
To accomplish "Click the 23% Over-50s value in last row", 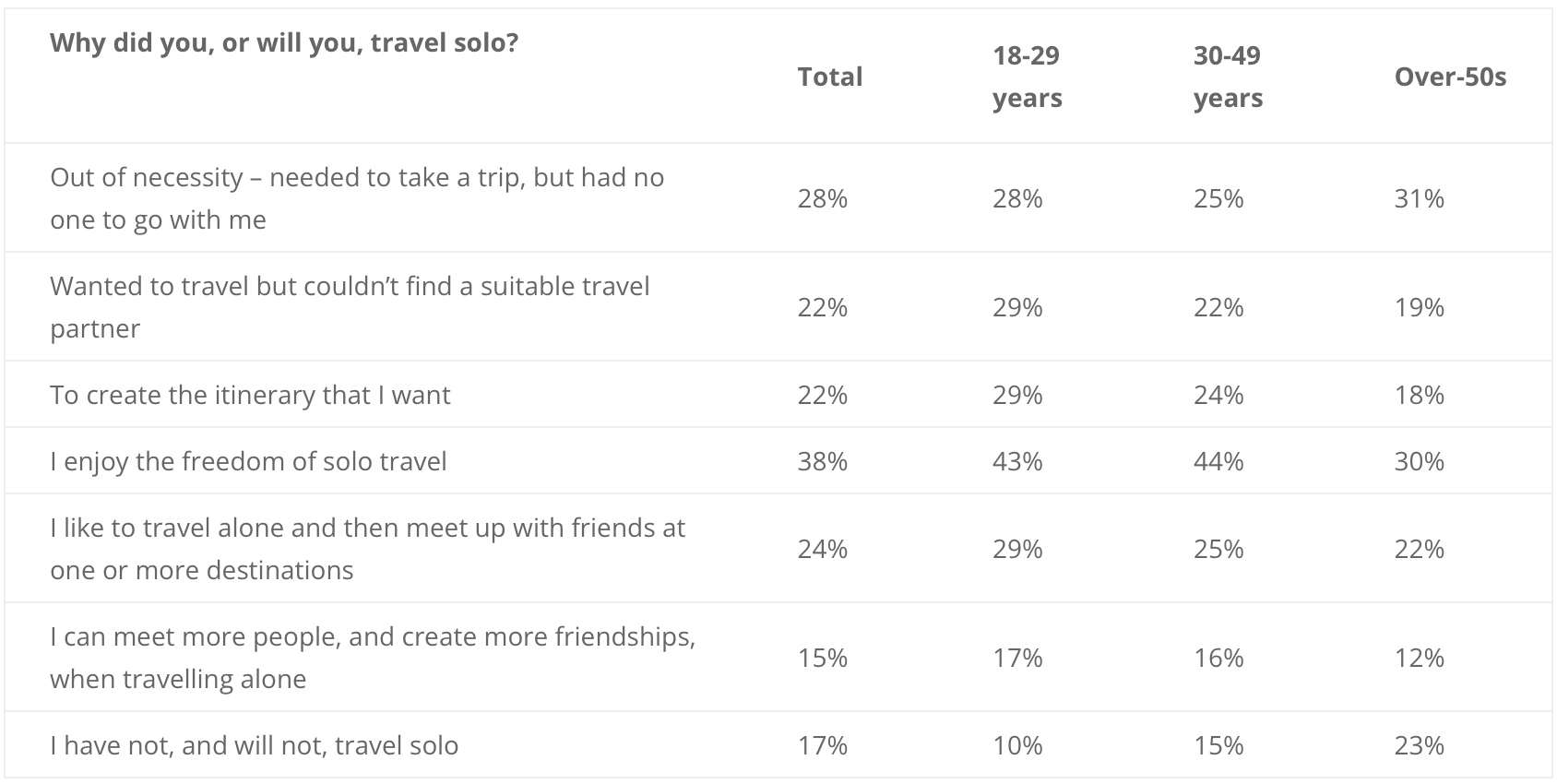I will point(1419,745).
